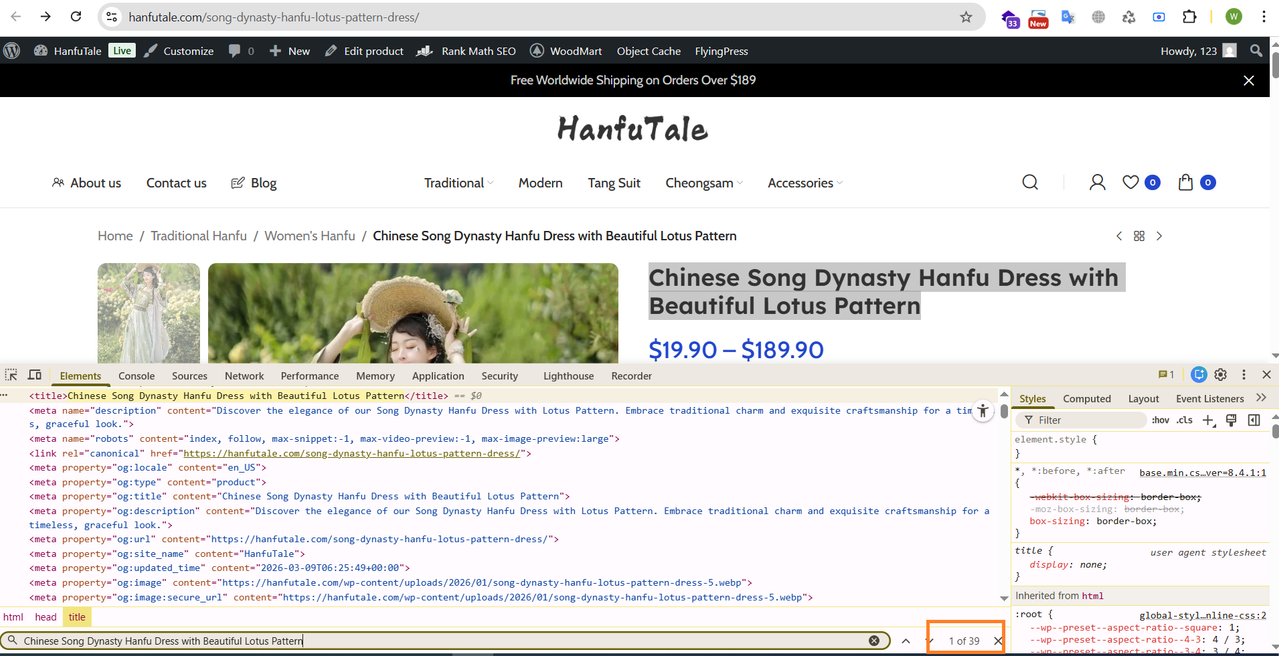Go to next product arrow

pyautogui.click(x=1159, y=236)
